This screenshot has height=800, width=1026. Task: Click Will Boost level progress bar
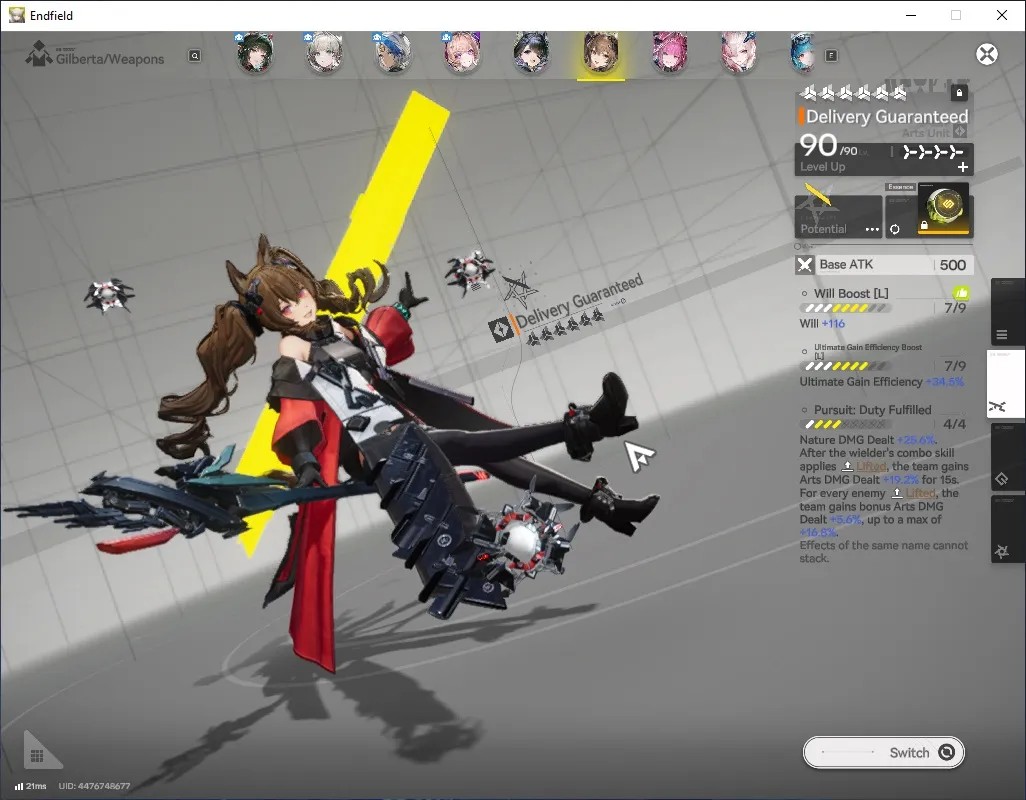coord(846,308)
